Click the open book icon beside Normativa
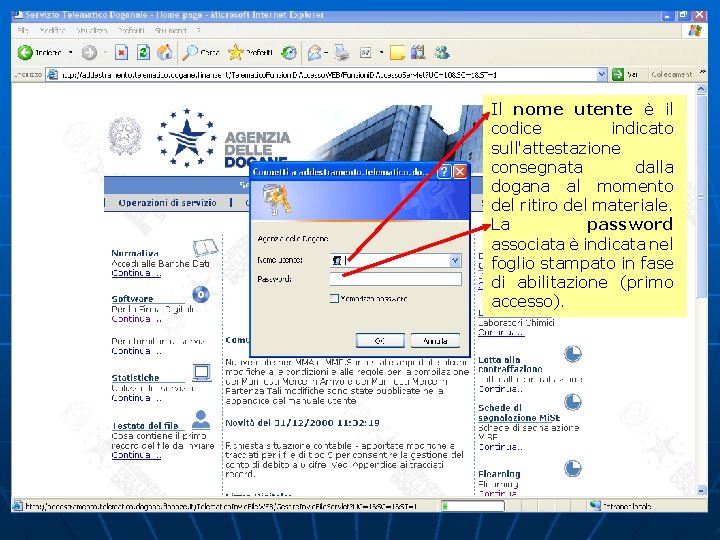This screenshot has width=720, height=540. (x=205, y=248)
